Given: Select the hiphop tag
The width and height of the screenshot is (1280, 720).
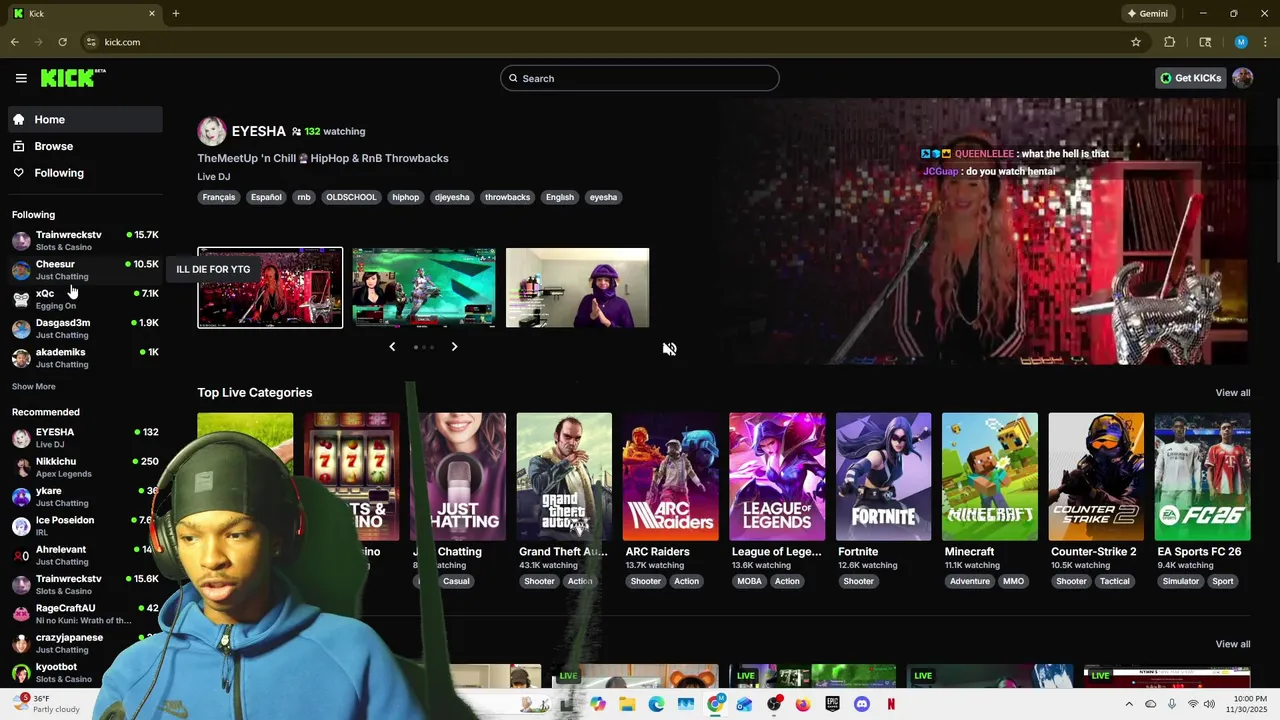Looking at the screenshot, I should (405, 197).
